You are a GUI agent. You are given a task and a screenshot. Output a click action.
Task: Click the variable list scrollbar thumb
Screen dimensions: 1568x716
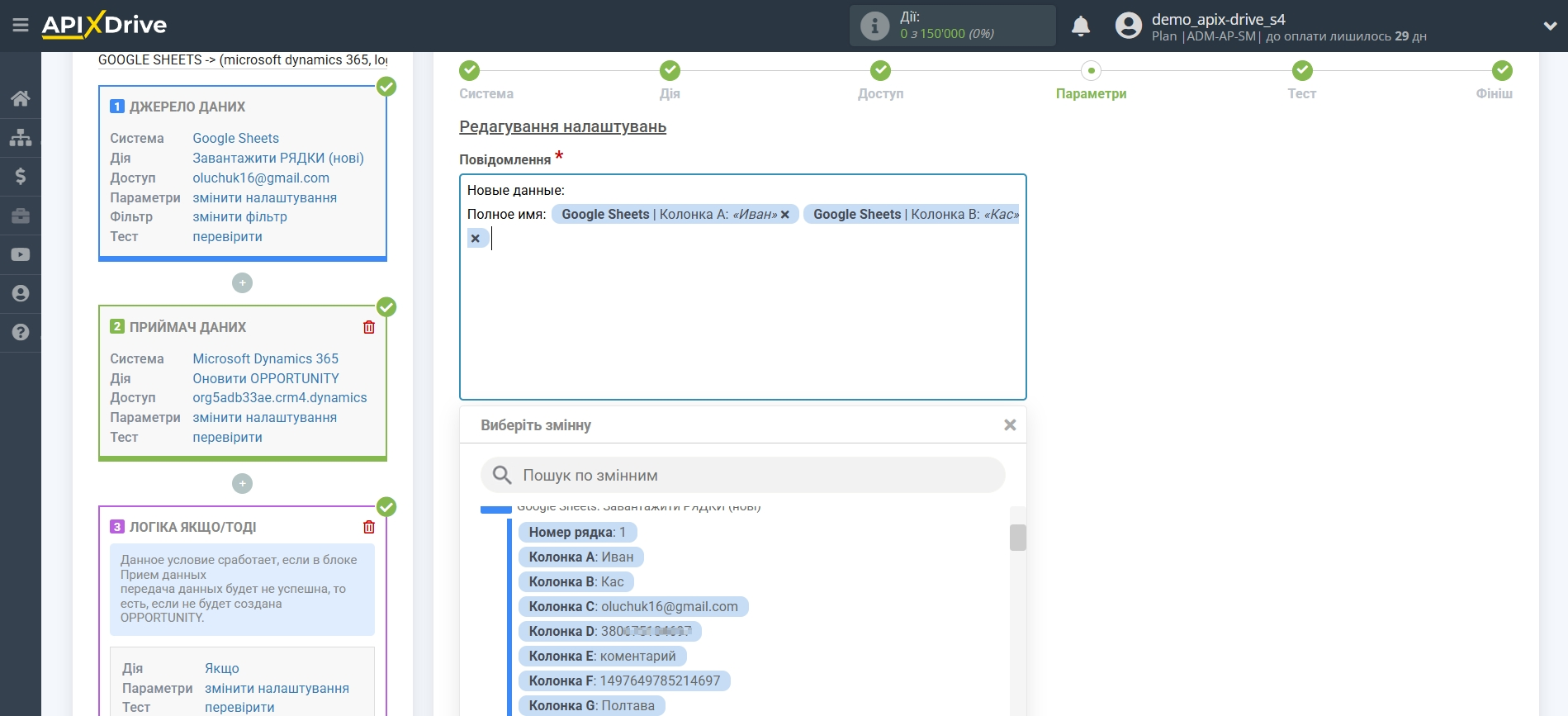(x=1017, y=538)
